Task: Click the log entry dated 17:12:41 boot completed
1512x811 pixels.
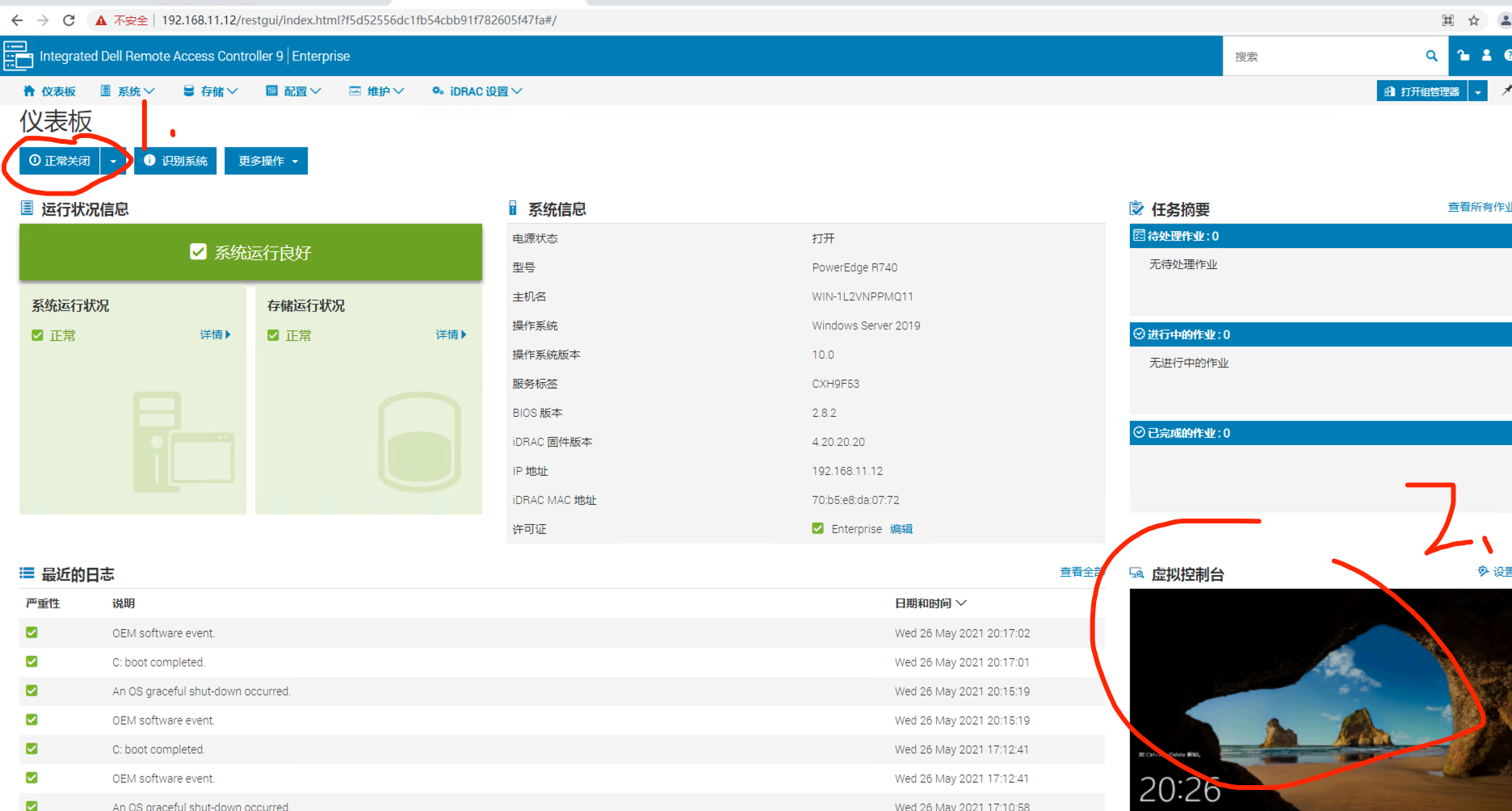Action: pyautogui.click(x=561, y=750)
